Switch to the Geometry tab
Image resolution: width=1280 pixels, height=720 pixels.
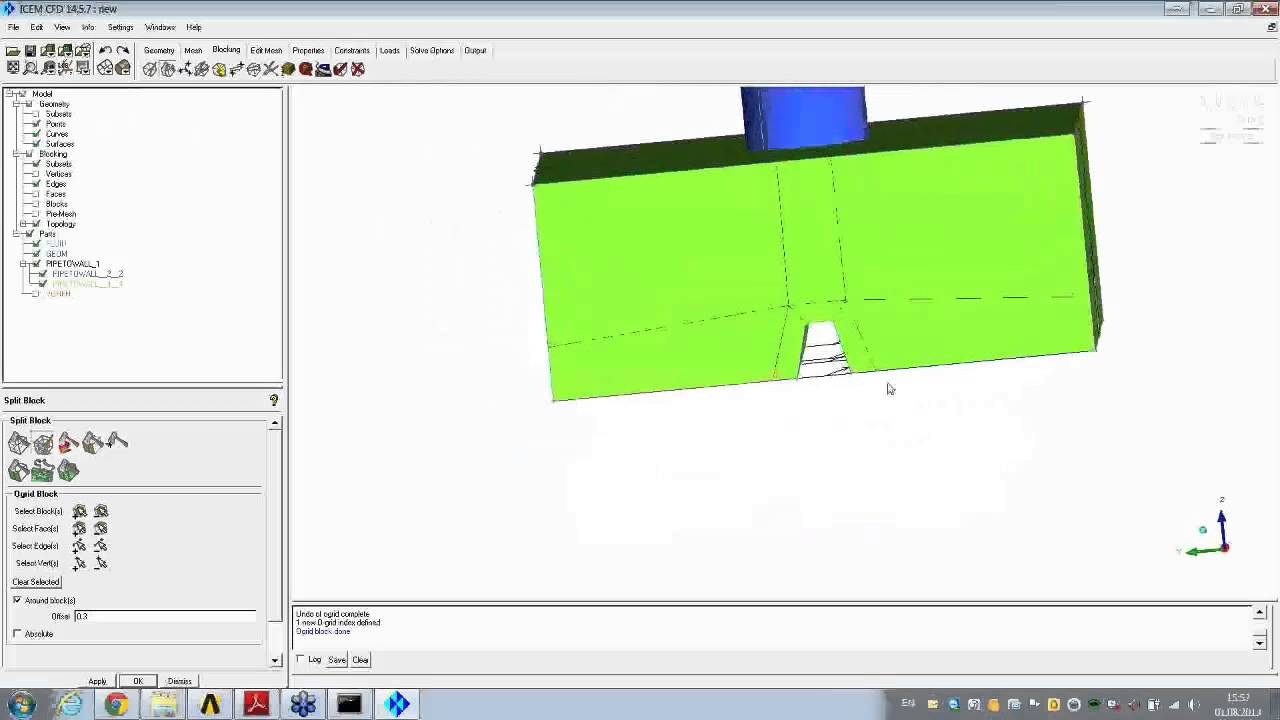coord(159,50)
